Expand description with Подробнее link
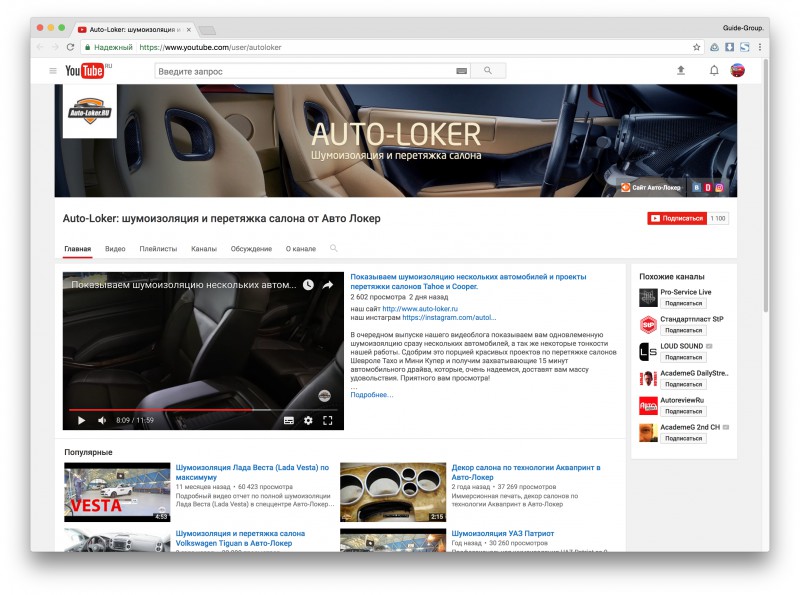This screenshot has width=800, height=595. pyautogui.click(x=372, y=394)
